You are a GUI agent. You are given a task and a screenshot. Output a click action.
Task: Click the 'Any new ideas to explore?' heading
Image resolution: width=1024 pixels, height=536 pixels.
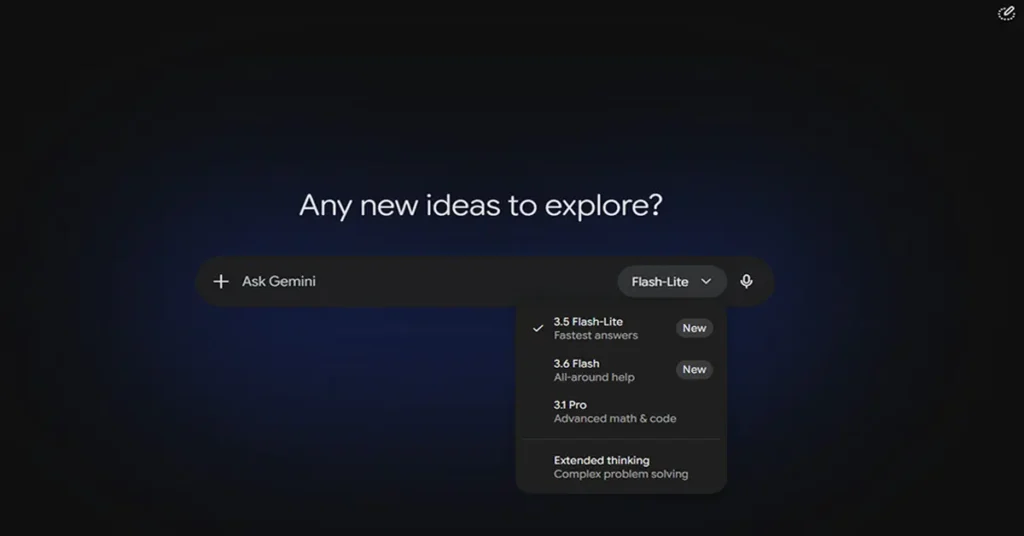pos(481,206)
